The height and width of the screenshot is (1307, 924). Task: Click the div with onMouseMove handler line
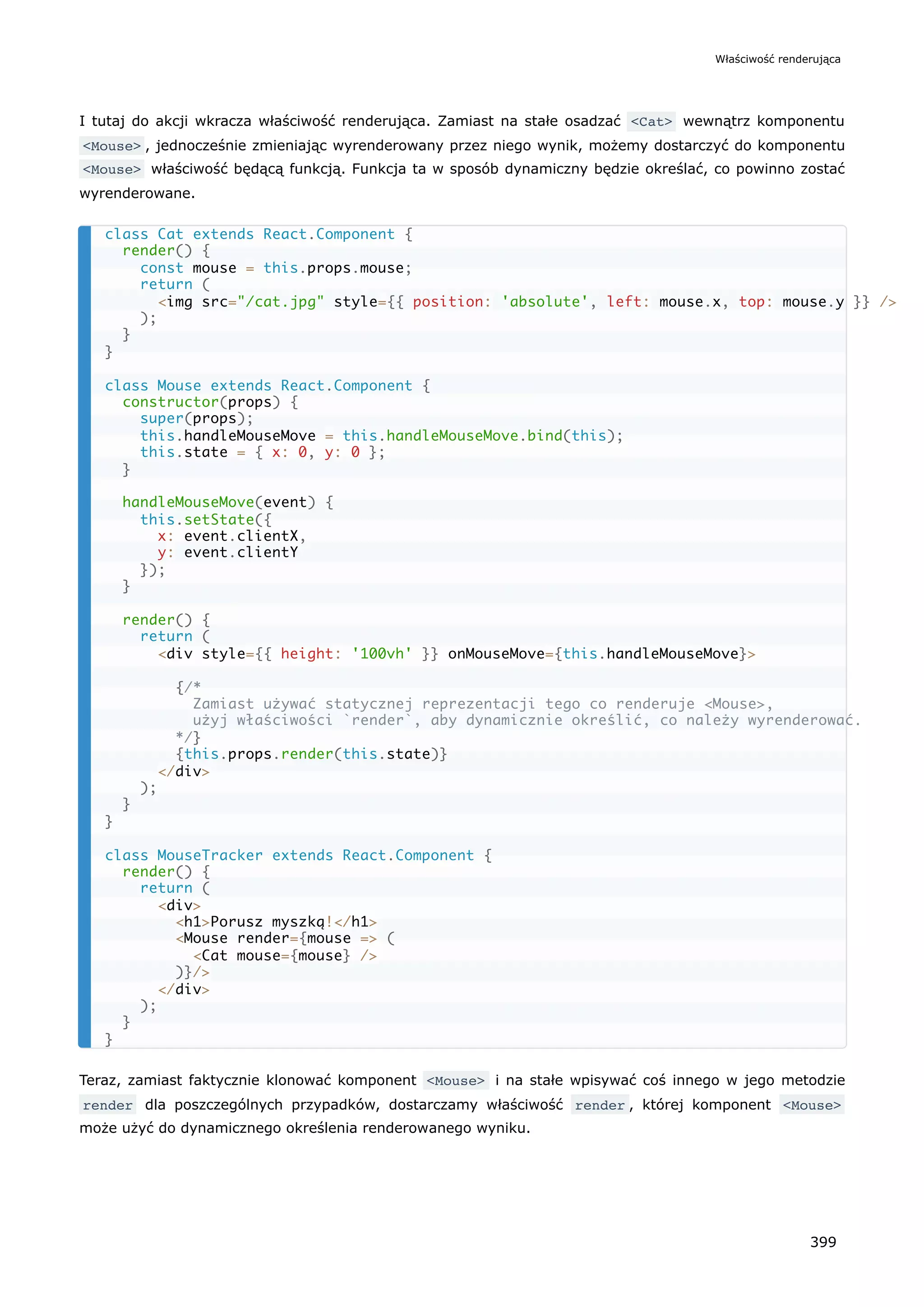point(456,653)
